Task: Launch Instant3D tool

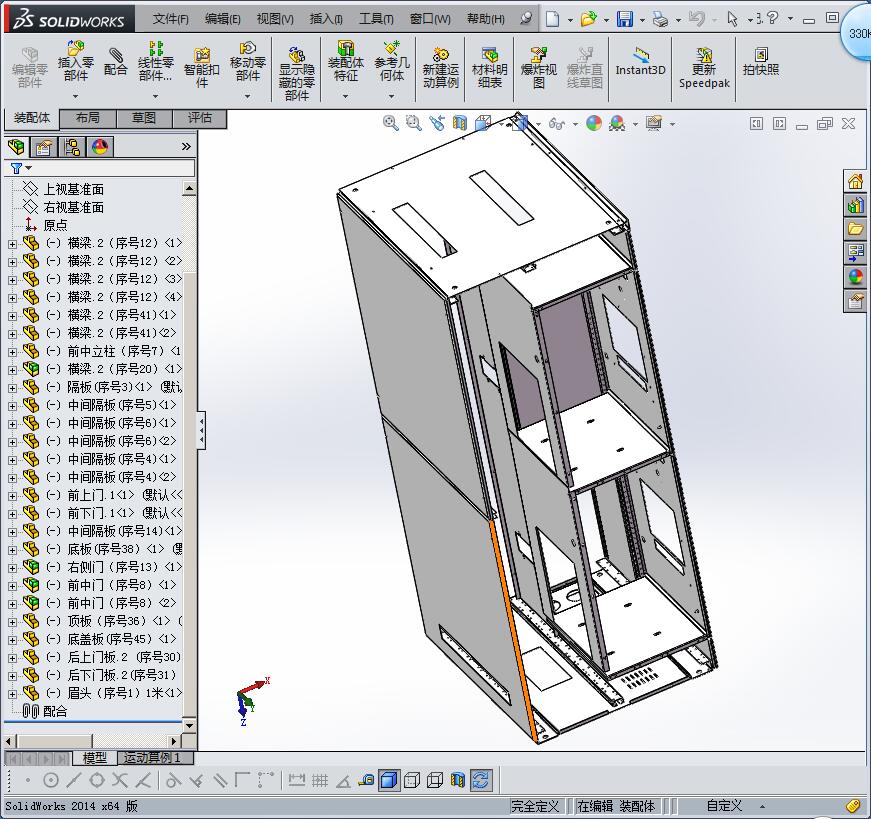Action: coord(640,62)
